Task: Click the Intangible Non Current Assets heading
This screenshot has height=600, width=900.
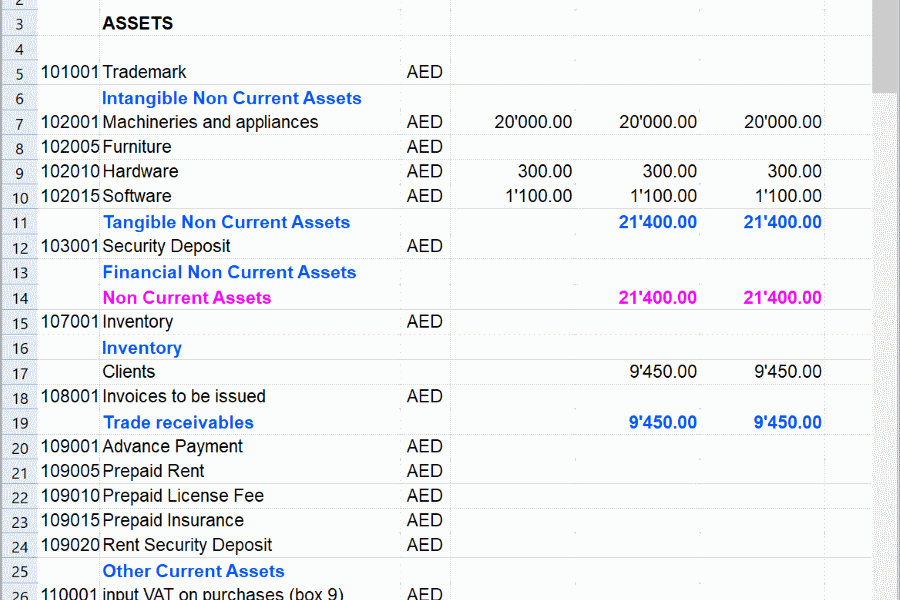Action: [231, 98]
